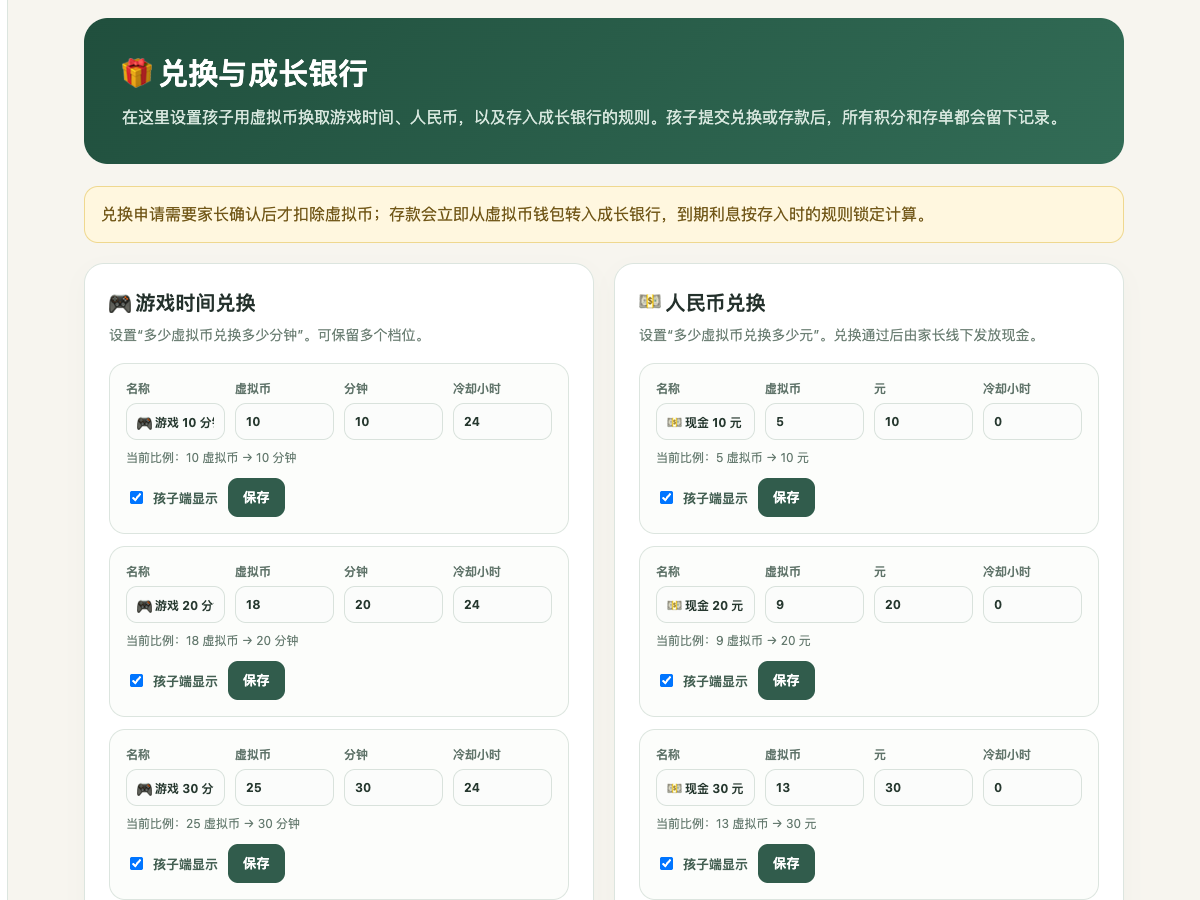Edit 分钟 field showing 30
The image size is (1200, 900).
pos(393,787)
